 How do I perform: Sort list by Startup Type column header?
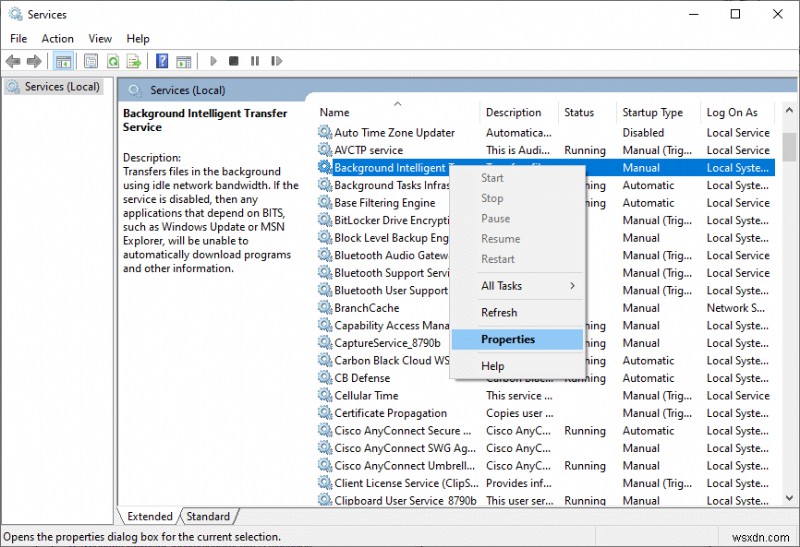[x=658, y=112]
